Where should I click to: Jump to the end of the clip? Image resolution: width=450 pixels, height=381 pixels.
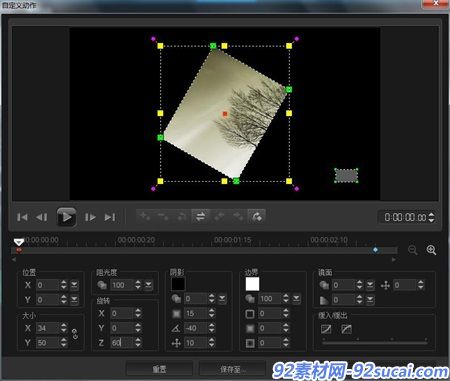point(110,217)
